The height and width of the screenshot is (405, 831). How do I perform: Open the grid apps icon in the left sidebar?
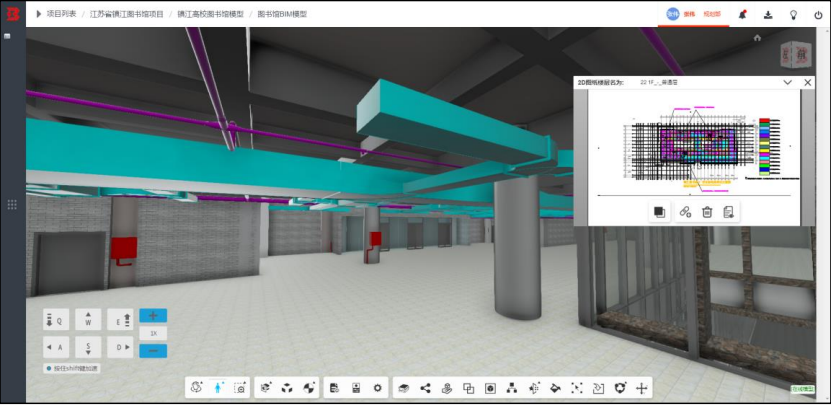pyautogui.click(x=12, y=205)
